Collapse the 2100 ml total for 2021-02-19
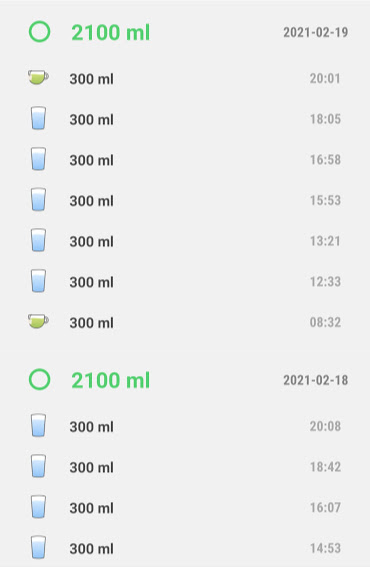The width and height of the screenshot is (370, 567). [110, 33]
